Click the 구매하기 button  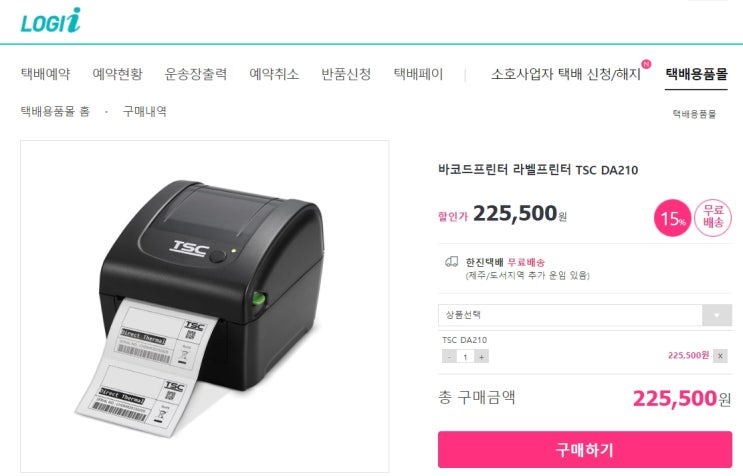tap(585, 449)
